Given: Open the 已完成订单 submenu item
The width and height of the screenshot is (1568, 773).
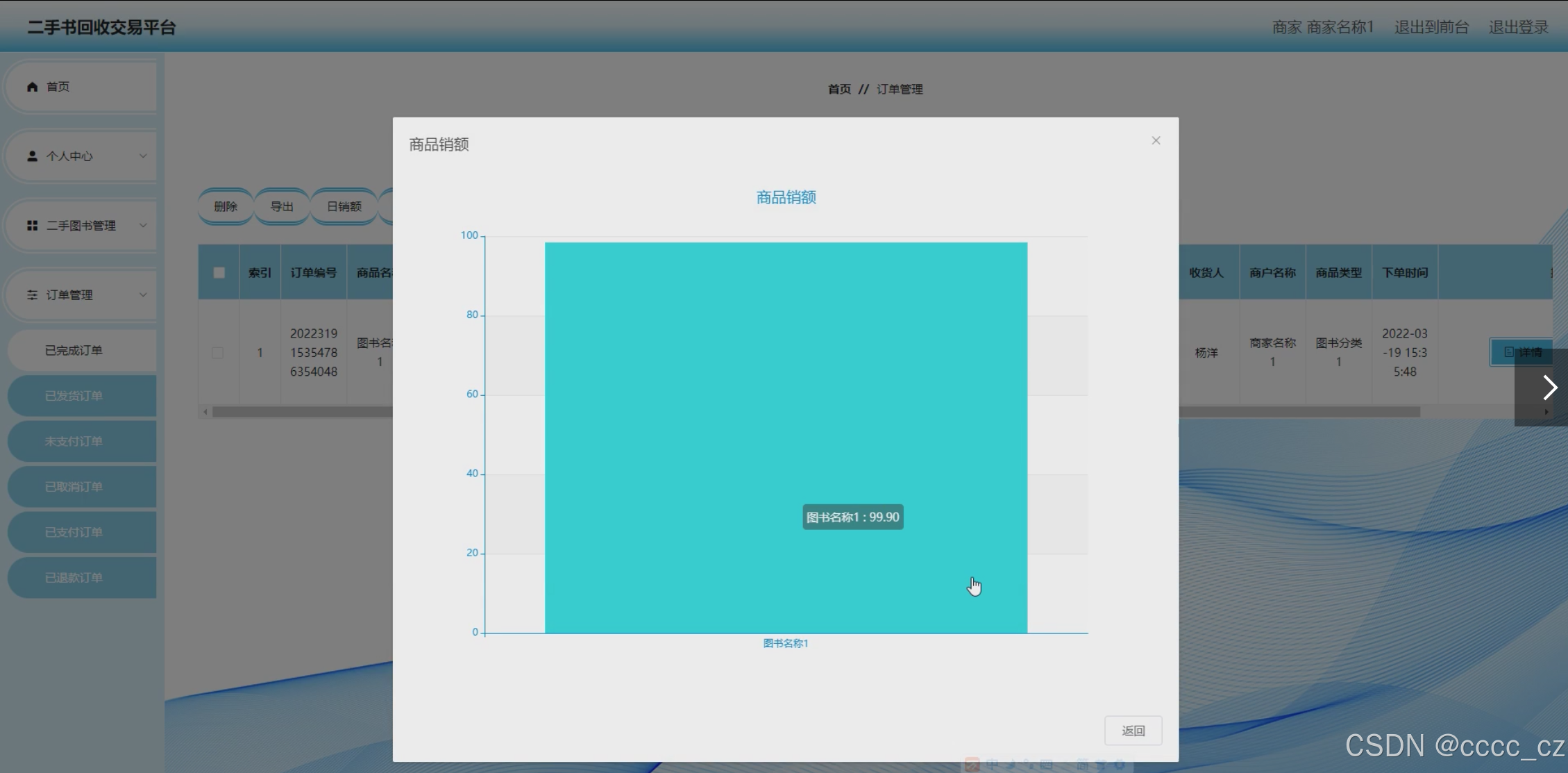Looking at the screenshot, I should point(74,351).
